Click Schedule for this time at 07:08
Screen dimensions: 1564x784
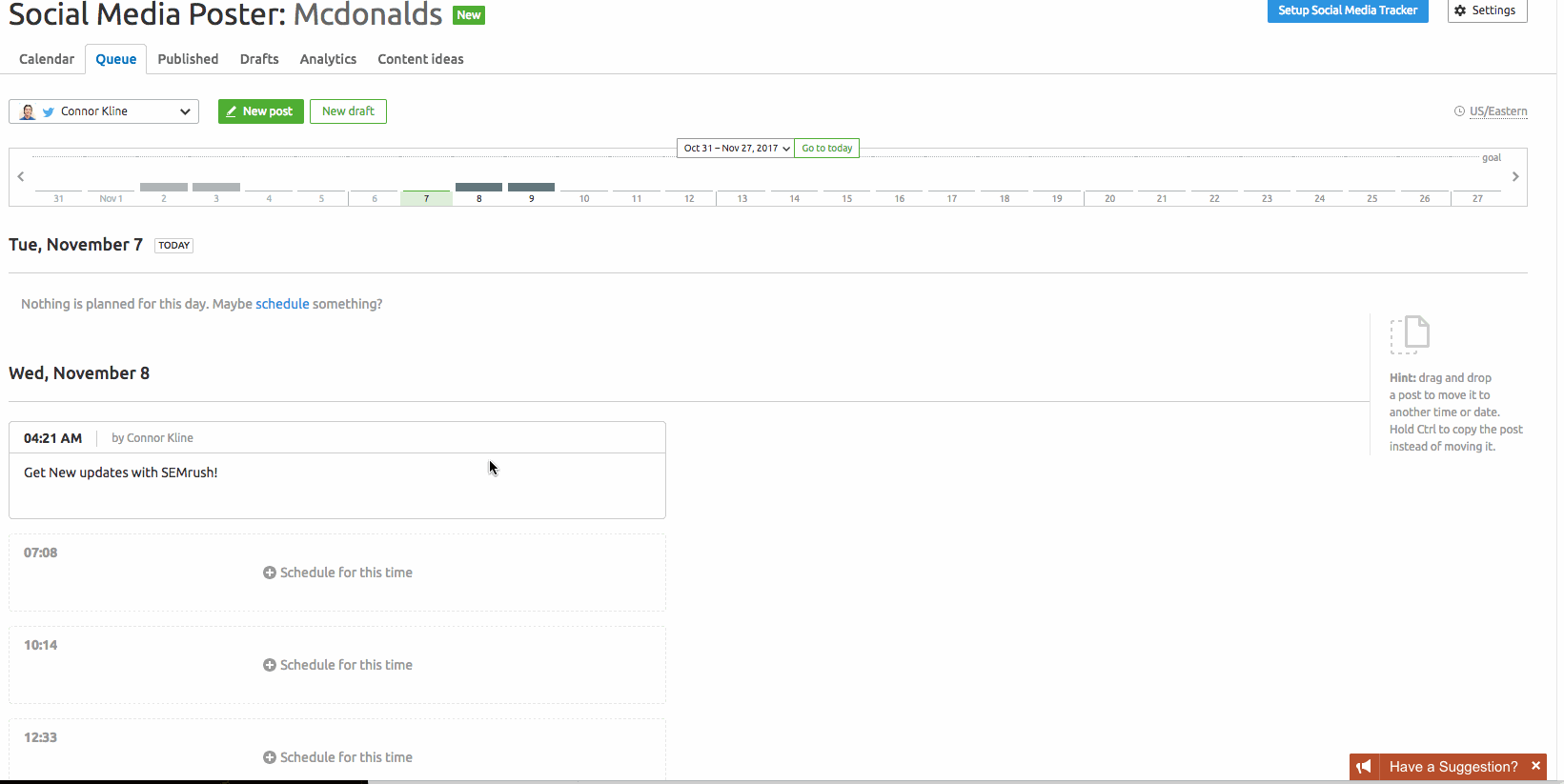coord(337,573)
